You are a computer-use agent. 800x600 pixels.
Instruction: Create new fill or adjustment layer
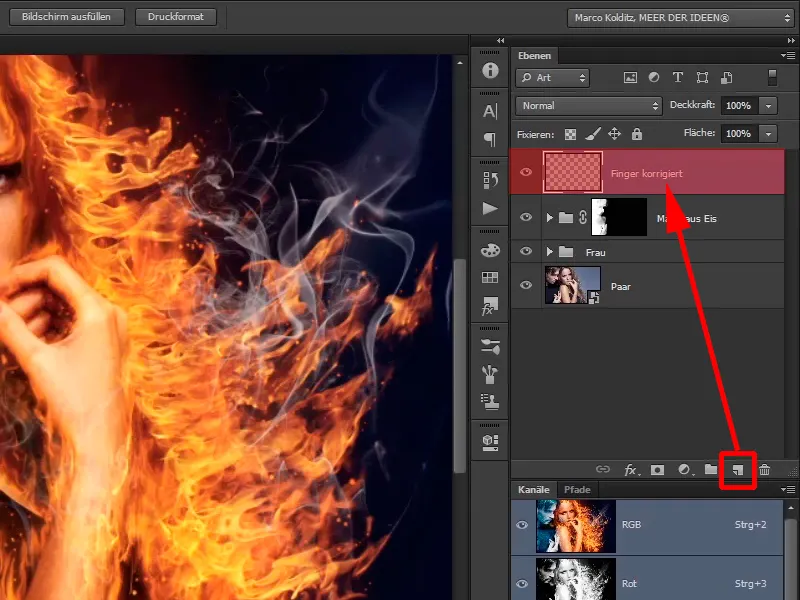pos(685,470)
